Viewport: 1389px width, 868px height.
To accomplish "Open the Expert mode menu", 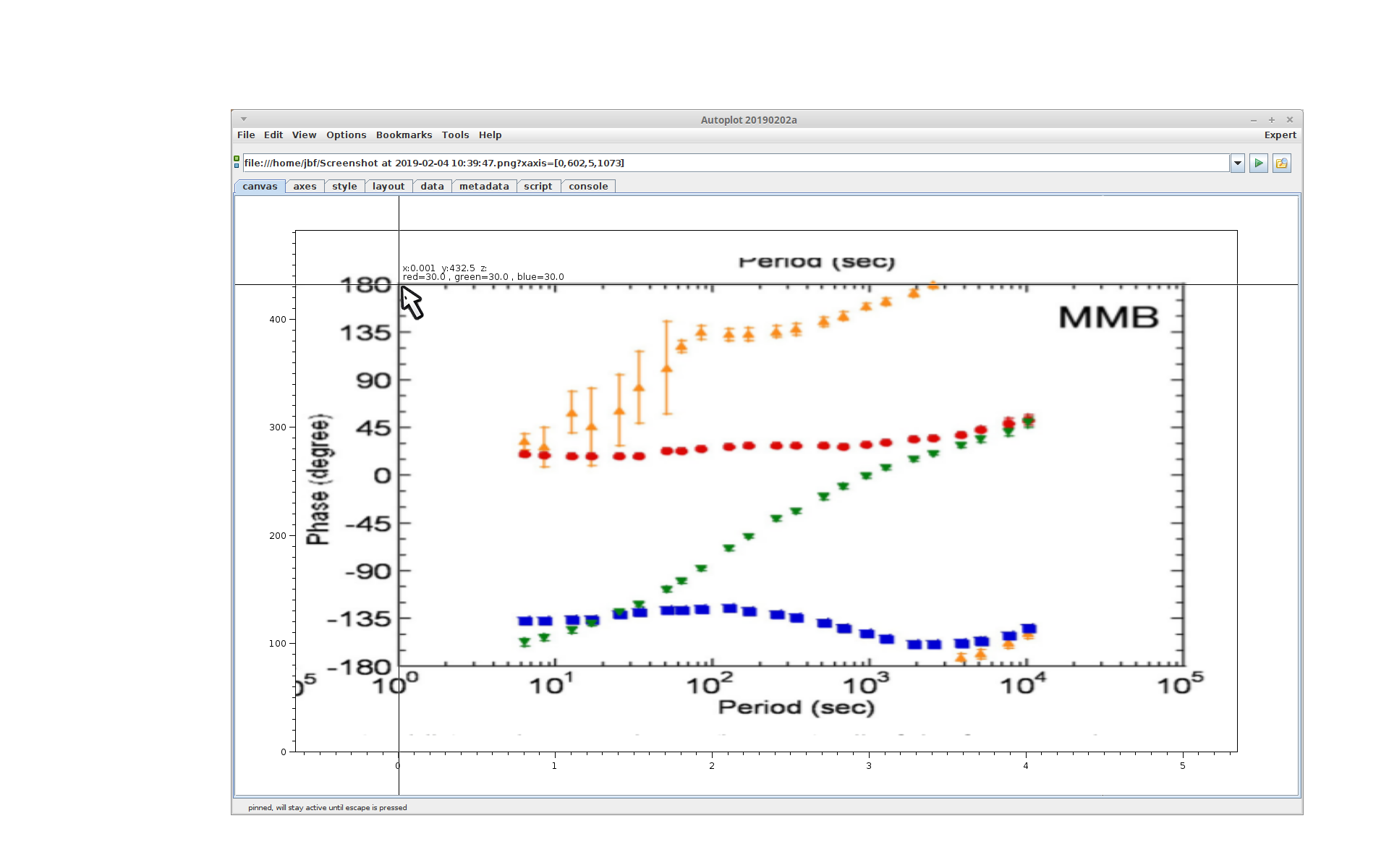I will [x=1280, y=135].
